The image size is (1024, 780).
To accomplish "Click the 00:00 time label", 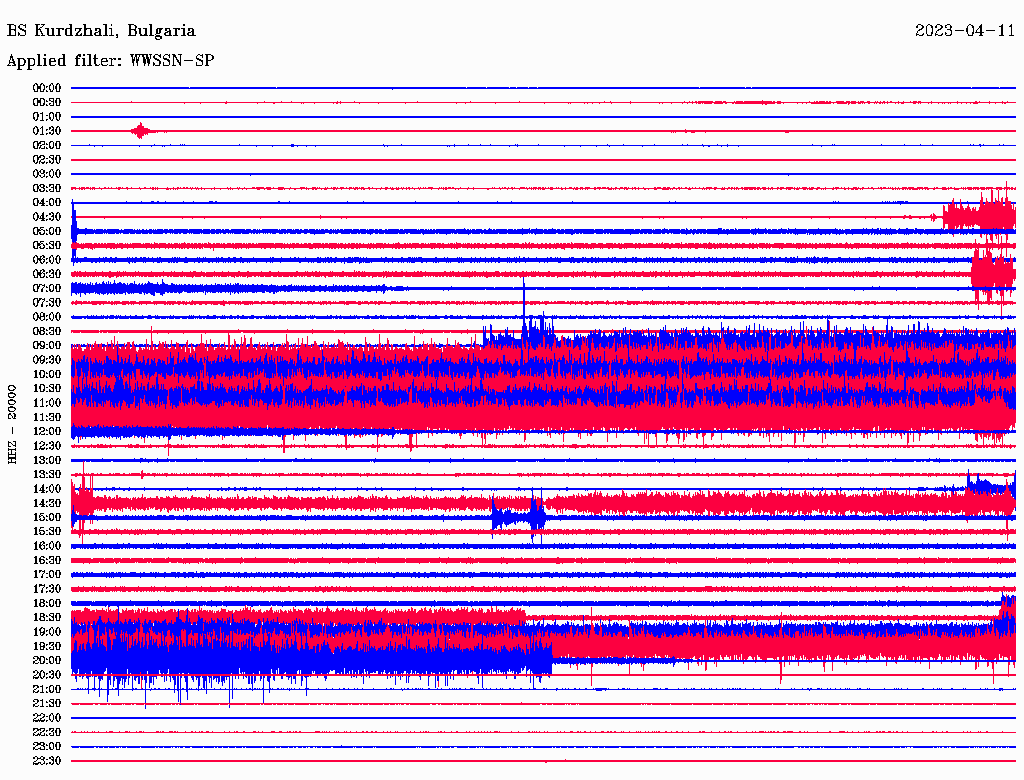I will pos(47,88).
